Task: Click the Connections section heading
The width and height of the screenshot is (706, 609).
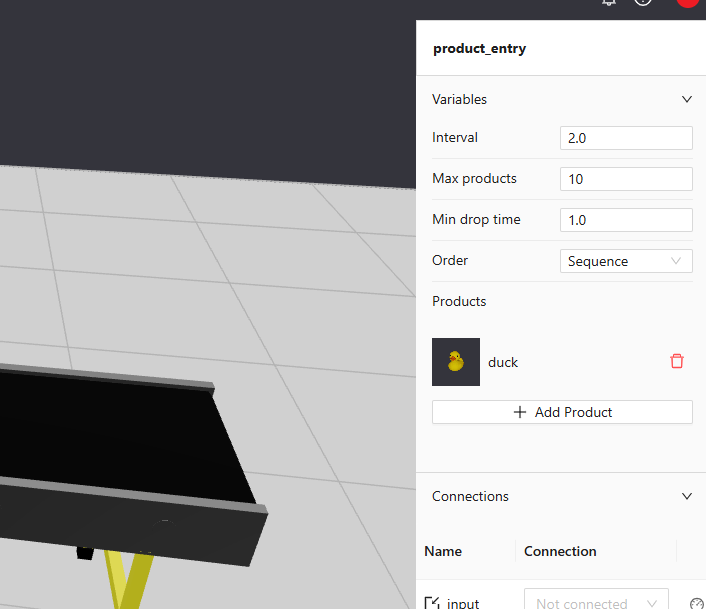Action: (x=470, y=496)
